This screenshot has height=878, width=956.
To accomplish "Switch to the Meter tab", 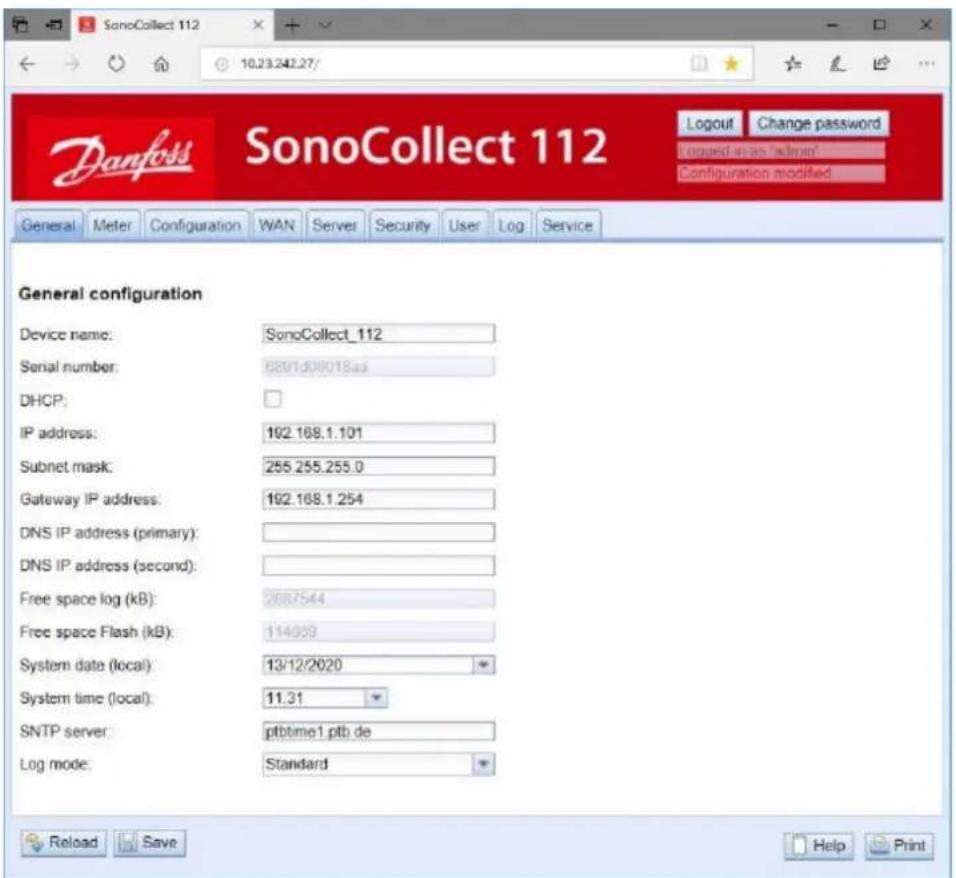I will coord(113,226).
